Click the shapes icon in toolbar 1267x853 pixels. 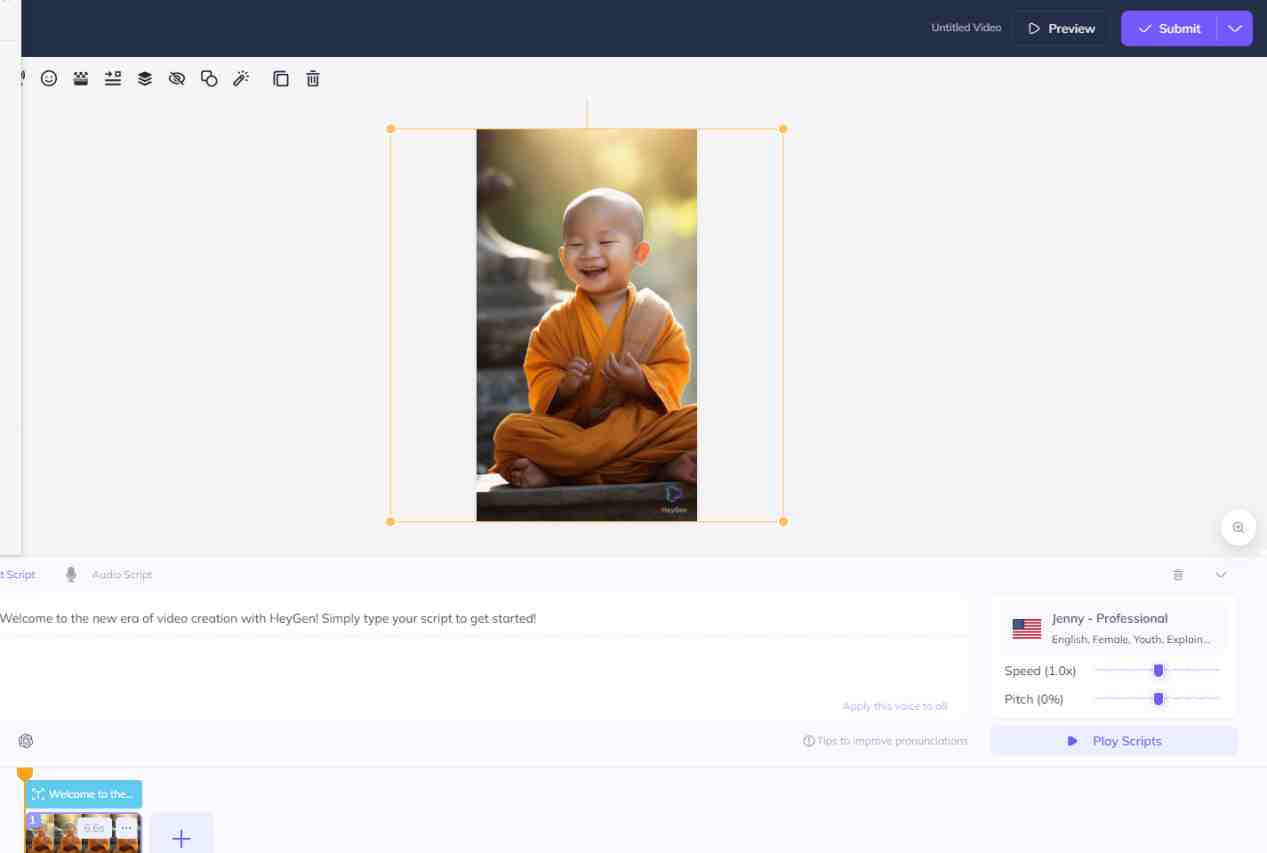209,78
